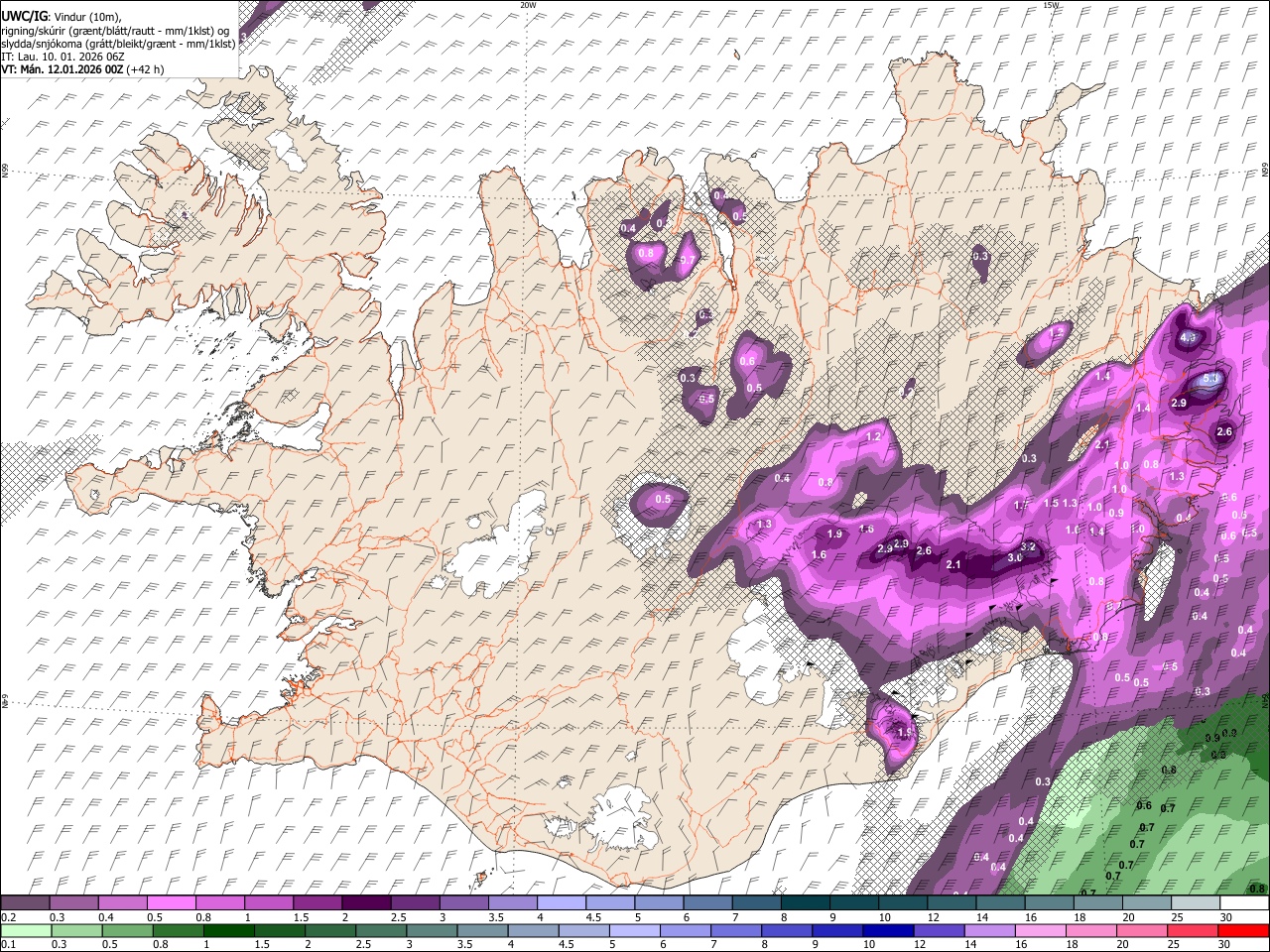Screen dimensions: 1270x952
Task: Pick the upper legend swatch from 1 to 1.5
Action: [269, 903]
